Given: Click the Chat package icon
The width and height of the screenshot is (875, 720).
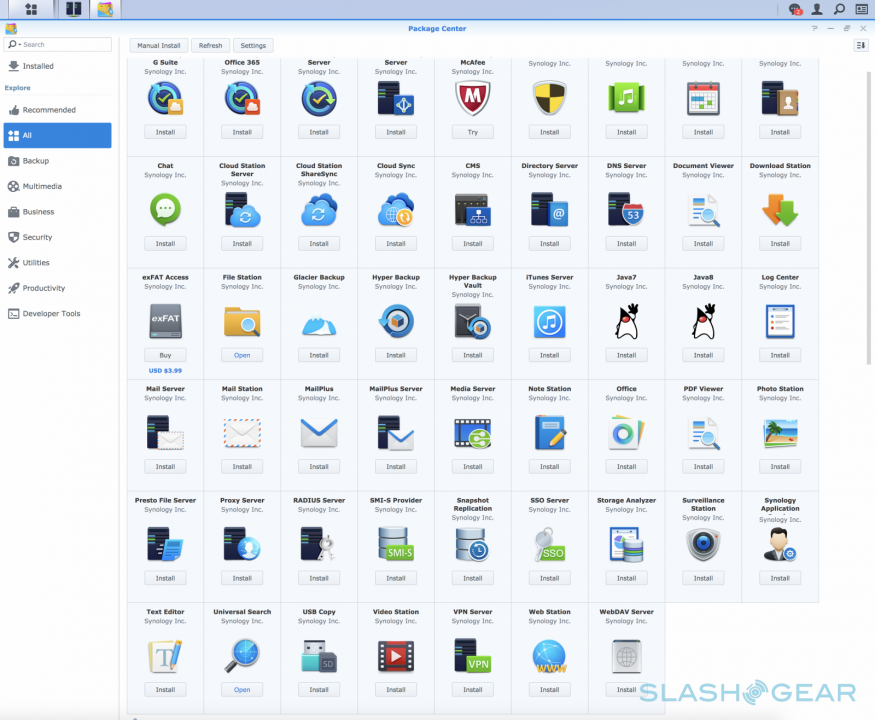Looking at the screenshot, I should tap(165, 210).
